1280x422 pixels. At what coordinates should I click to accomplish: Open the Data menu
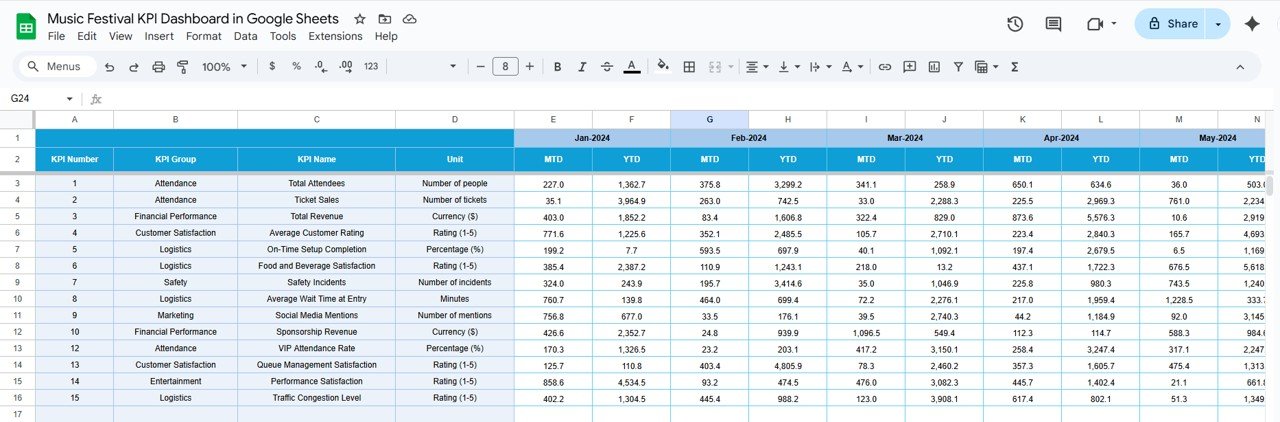[245, 36]
